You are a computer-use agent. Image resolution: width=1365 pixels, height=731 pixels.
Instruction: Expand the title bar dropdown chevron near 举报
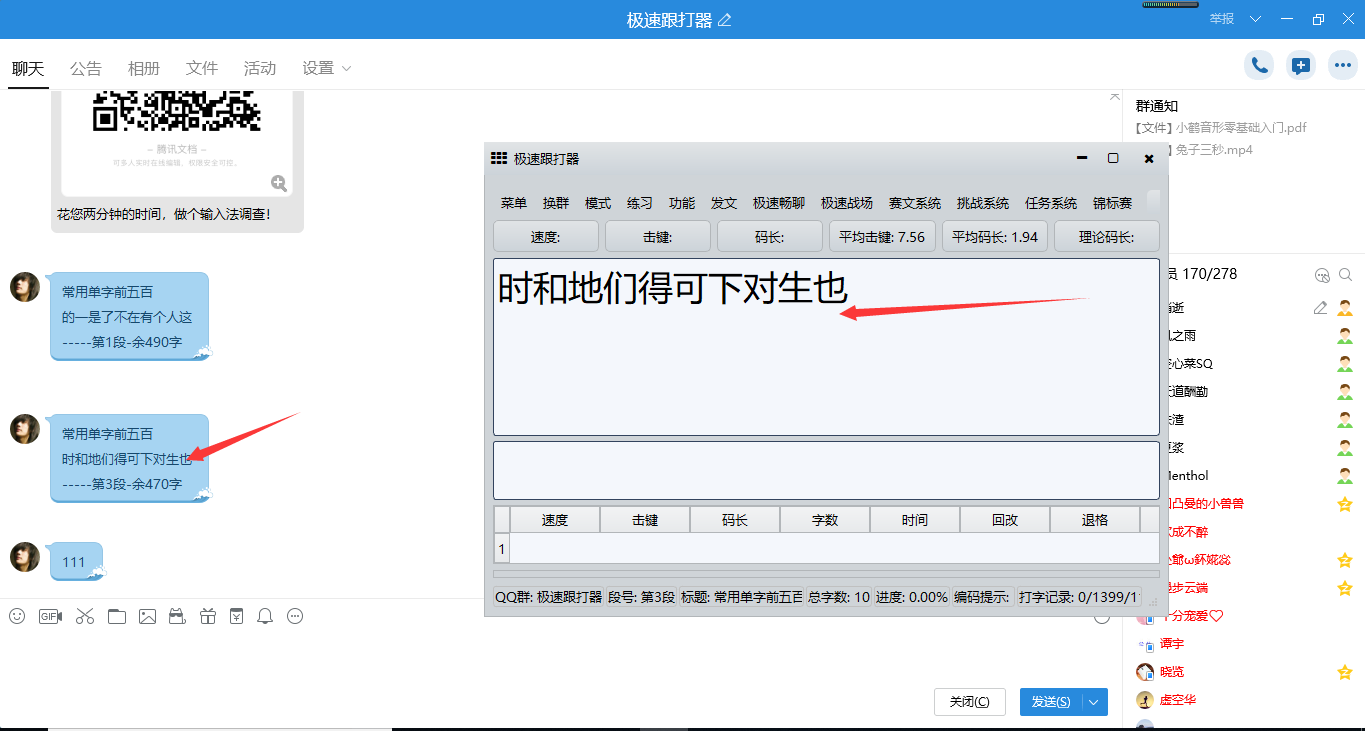1255,19
